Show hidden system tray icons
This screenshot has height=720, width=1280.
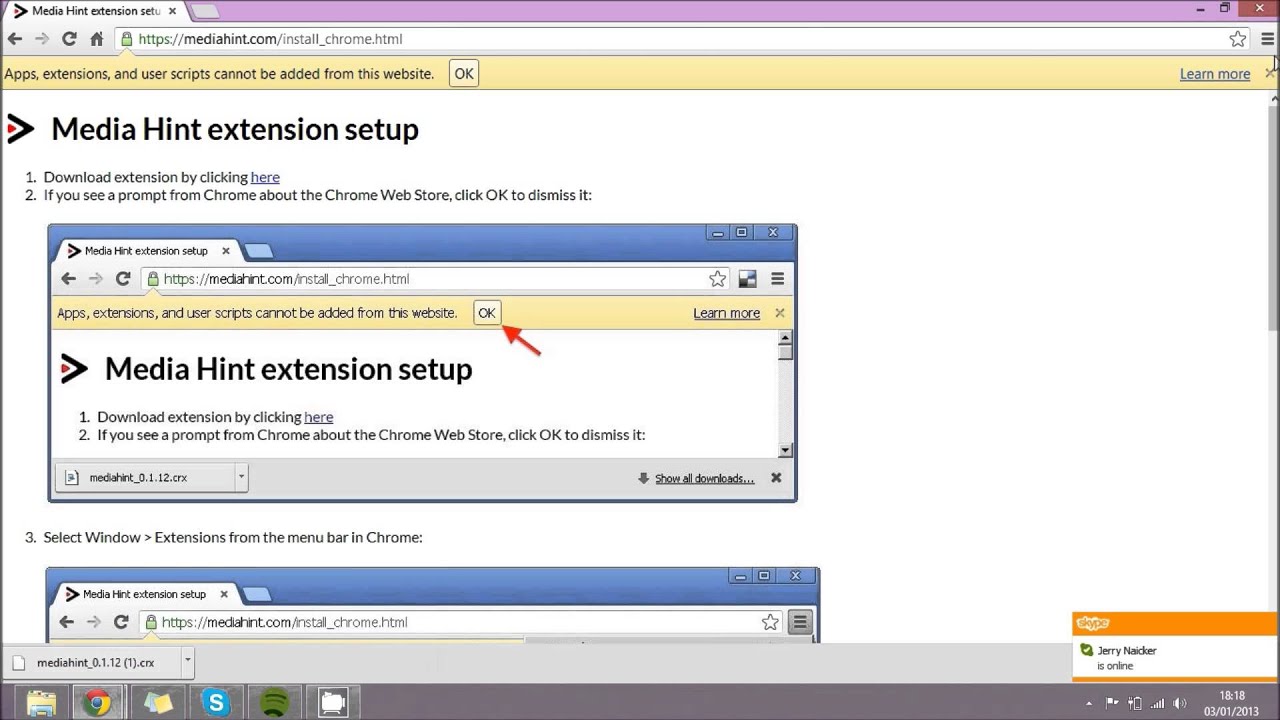pos(1091,703)
